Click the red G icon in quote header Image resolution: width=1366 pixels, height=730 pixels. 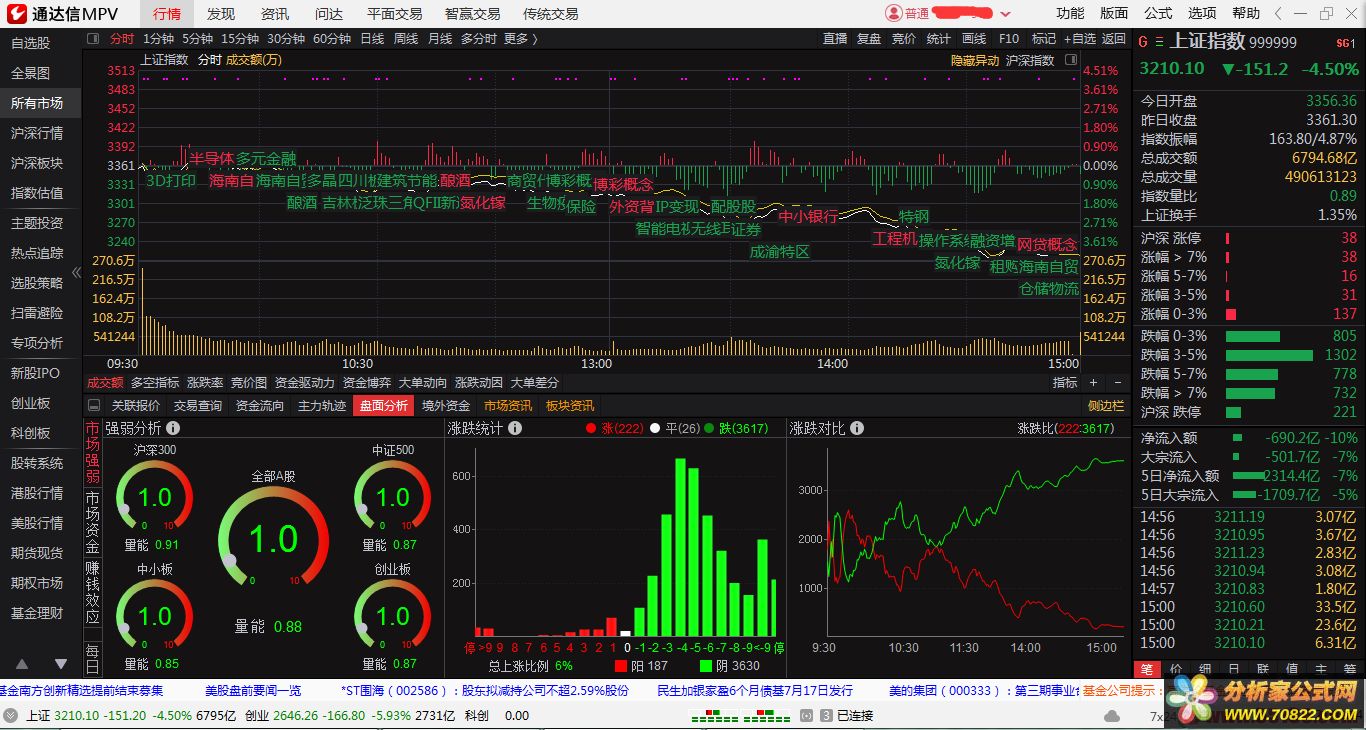(x=1143, y=42)
